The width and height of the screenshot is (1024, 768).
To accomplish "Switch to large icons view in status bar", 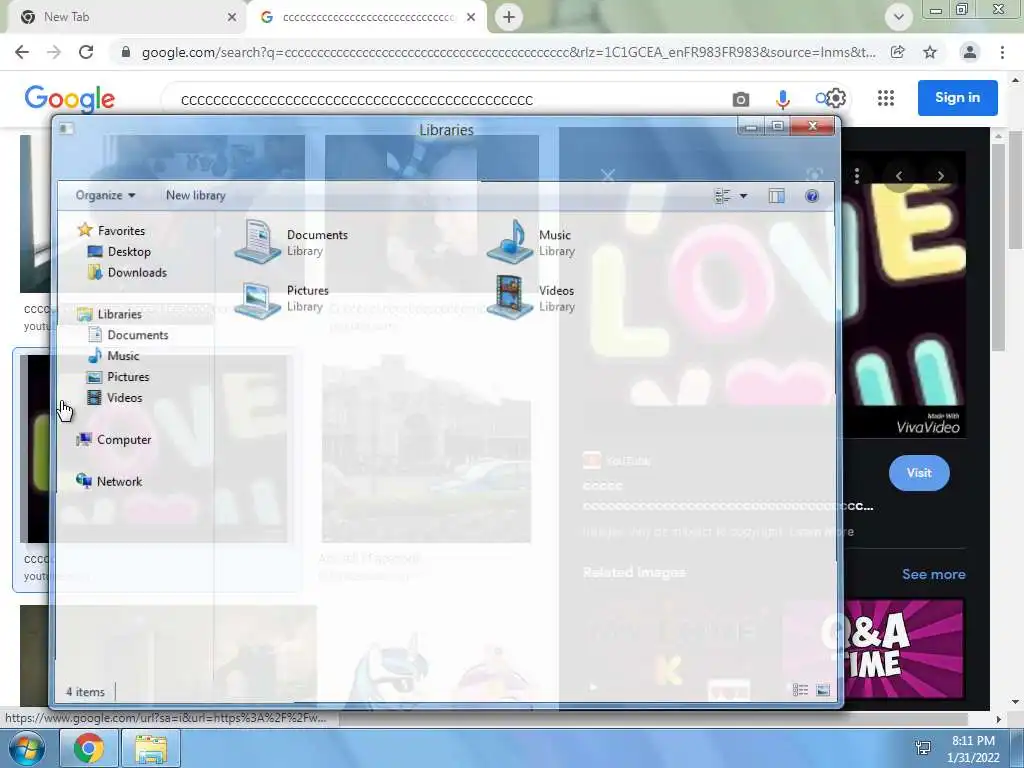I will 823,690.
